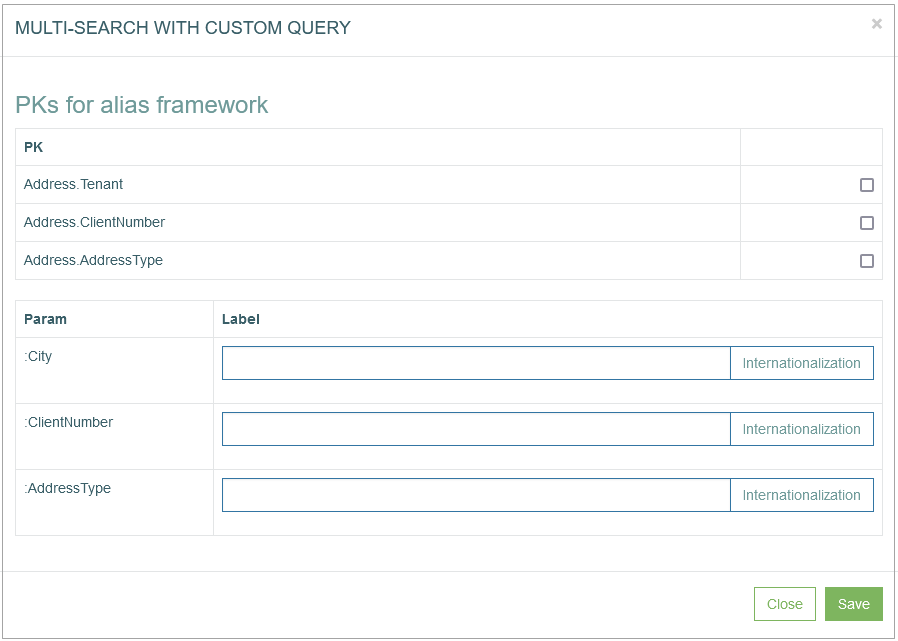Select the Address.AddressType PK text
The width and height of the screenshot is (898, 641).
pos(93,260)
